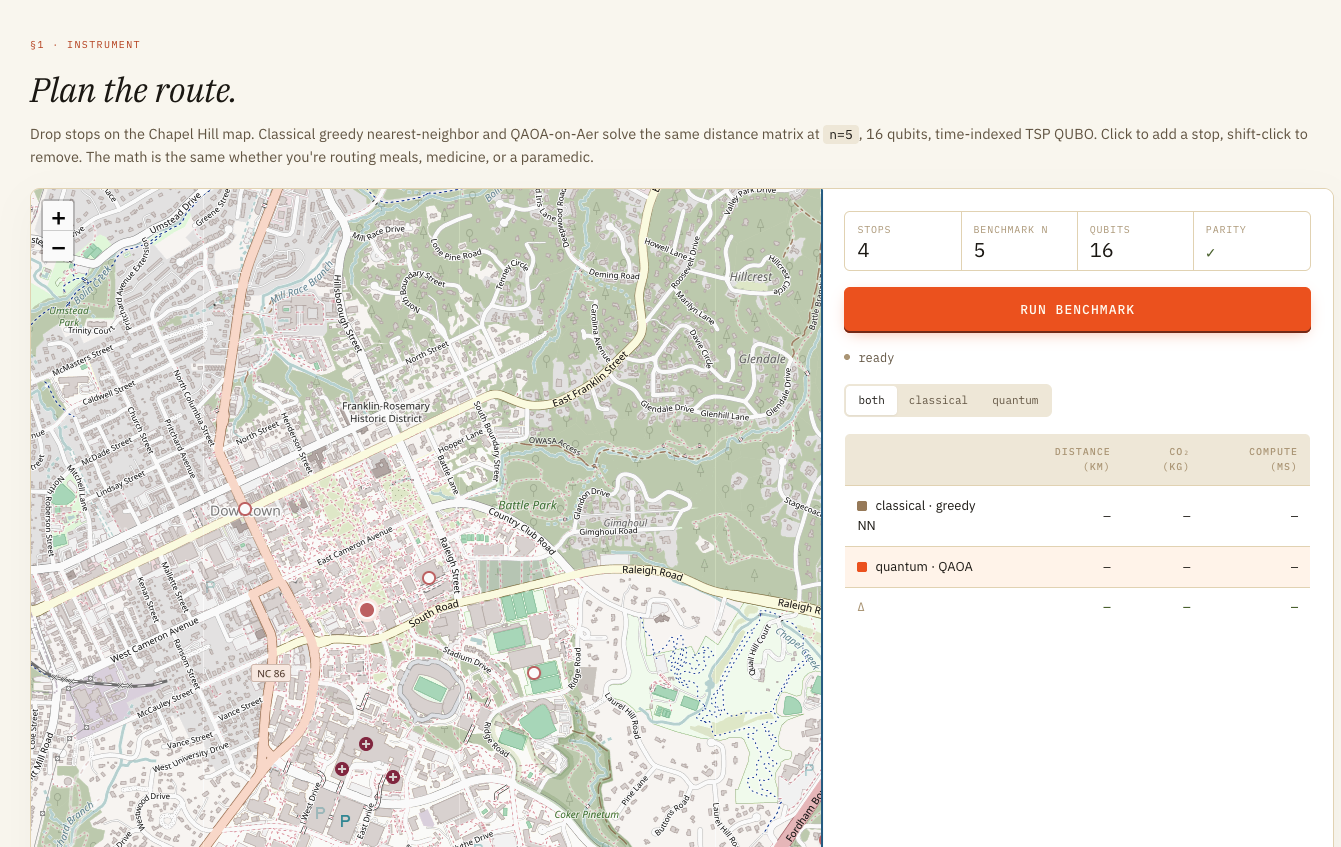Click the quantum QAOA orange swatch
Screen dimensions: 1341x847
(x=862, y=567)
